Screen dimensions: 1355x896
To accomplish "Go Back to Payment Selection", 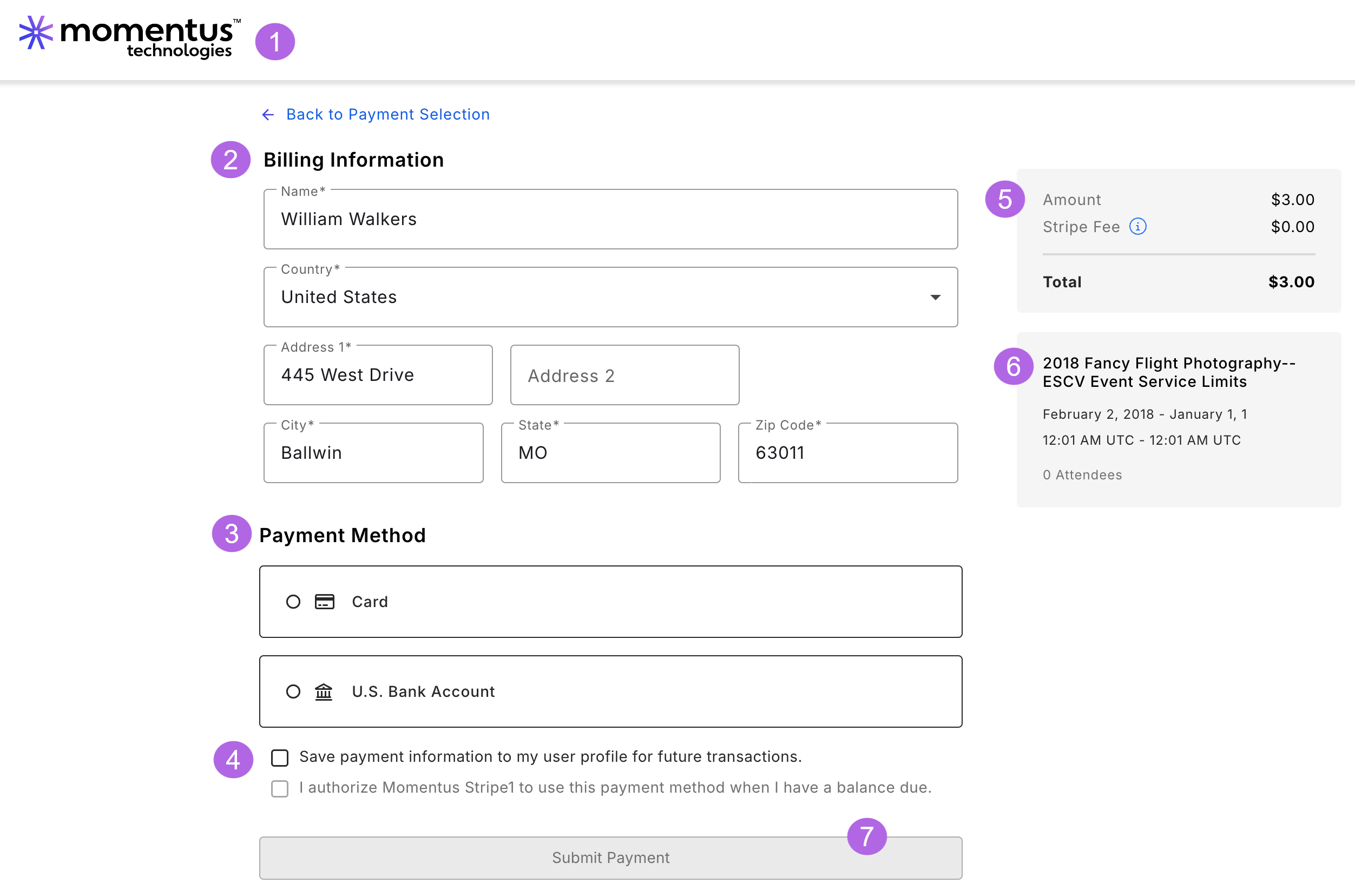I will point(387,115).
